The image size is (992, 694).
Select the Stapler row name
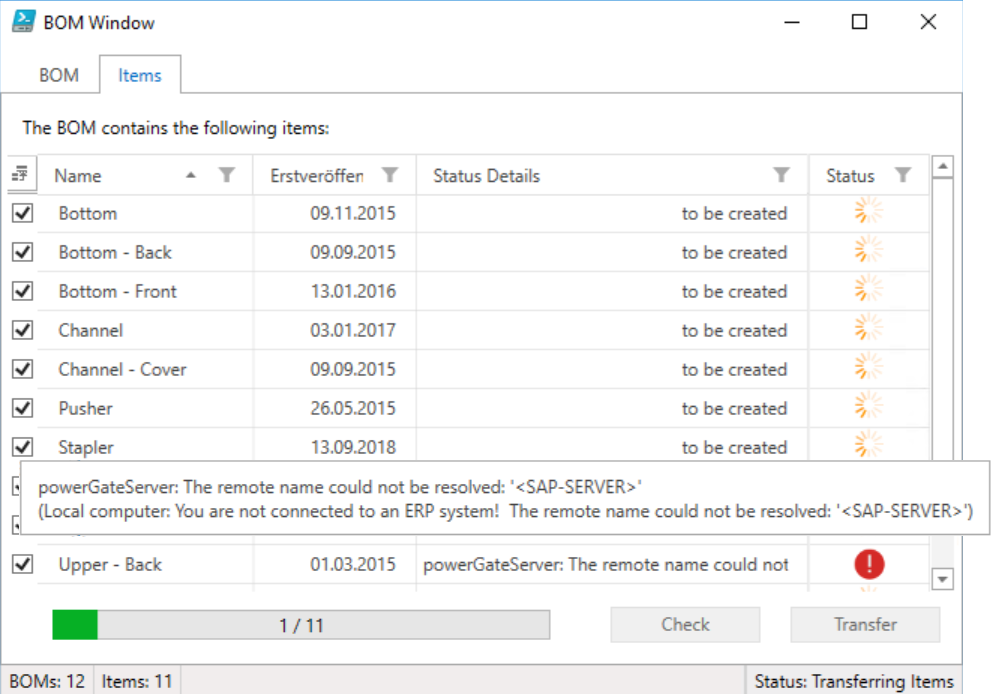coord(86,447)
